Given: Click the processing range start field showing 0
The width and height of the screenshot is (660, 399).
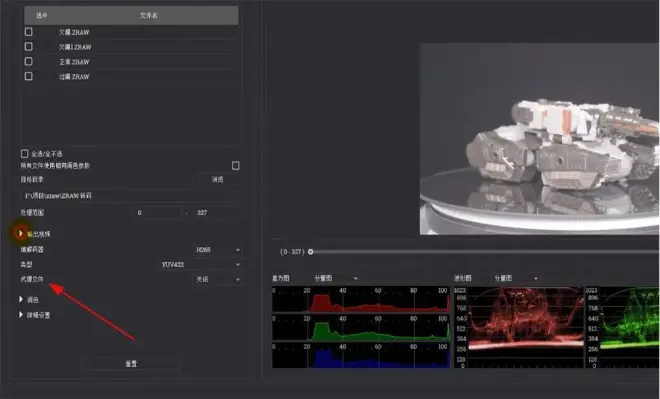Looking at the screenshot, I should click(x=159, y=213).
